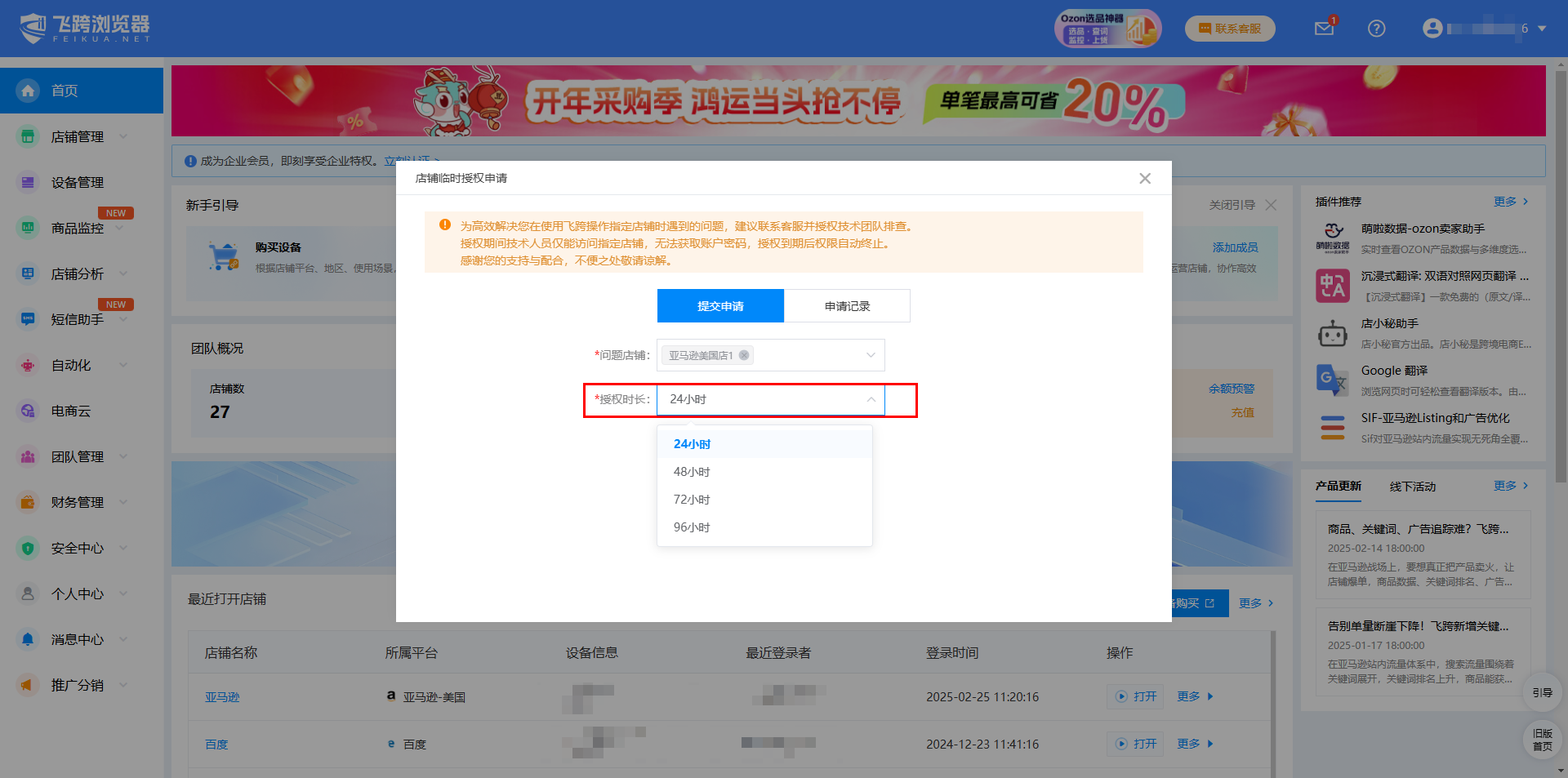
Task: Select the 提交申请 tab
Action: pos(720,306)
